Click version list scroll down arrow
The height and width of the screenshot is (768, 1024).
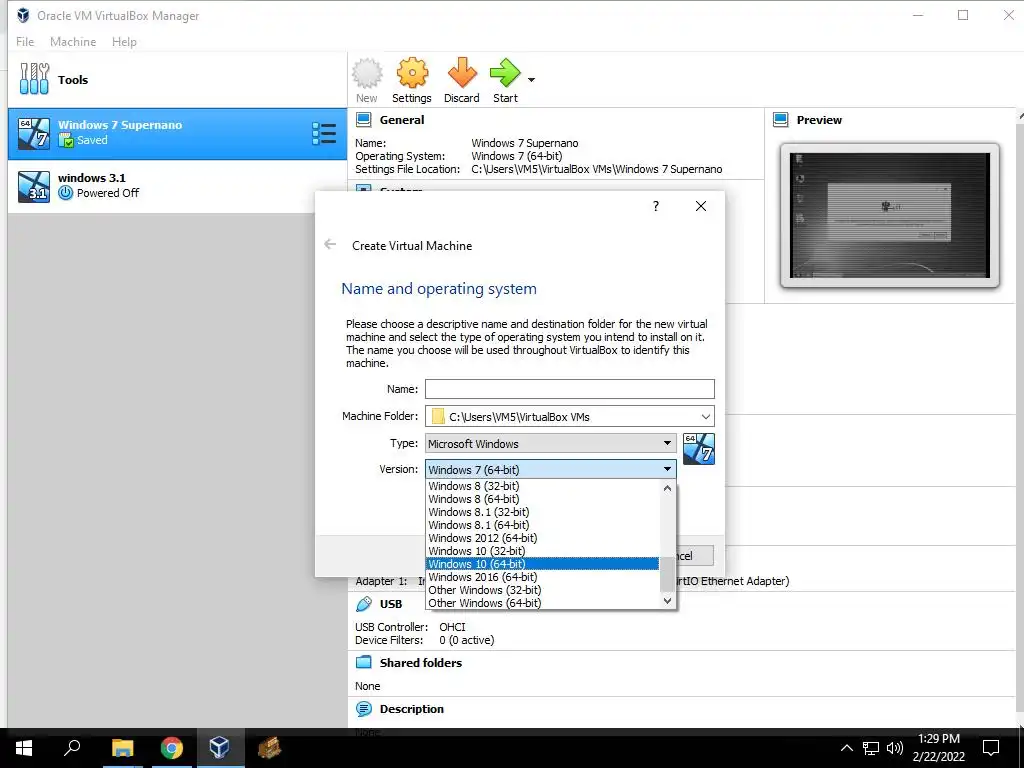[667, 601]
